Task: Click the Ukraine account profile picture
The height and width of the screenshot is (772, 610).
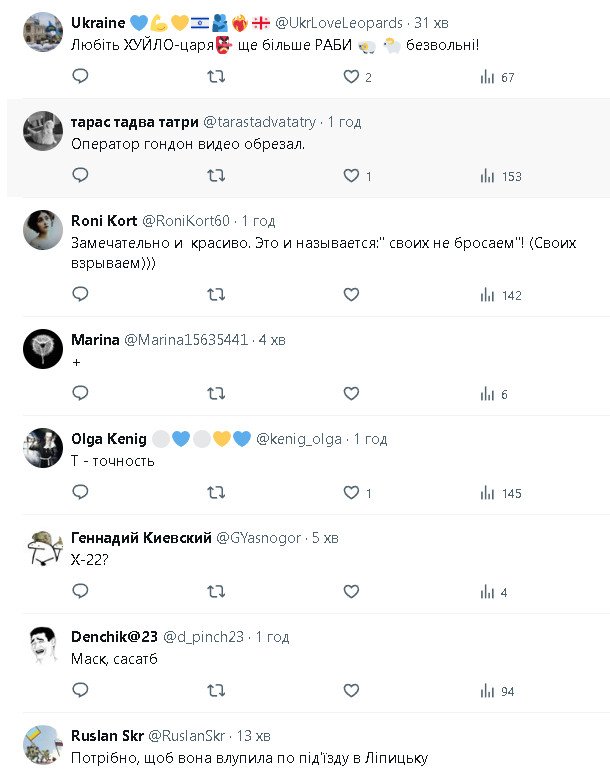Action: tap(43, 33)
